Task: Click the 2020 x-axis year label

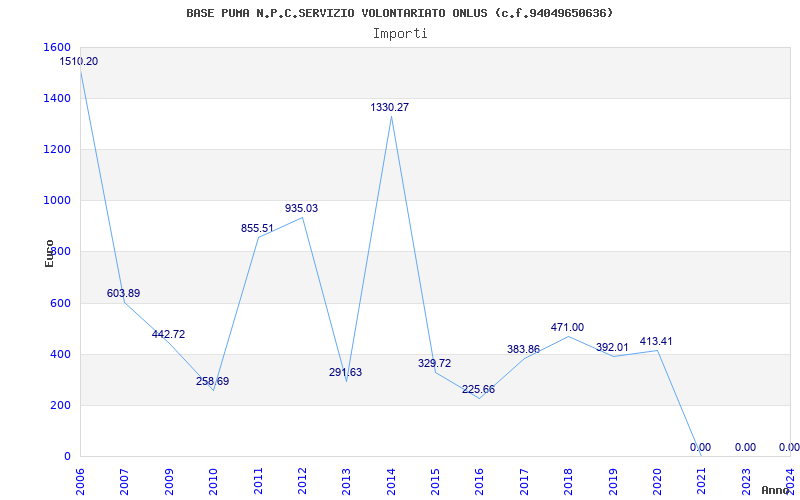Action: click(657, 482)
